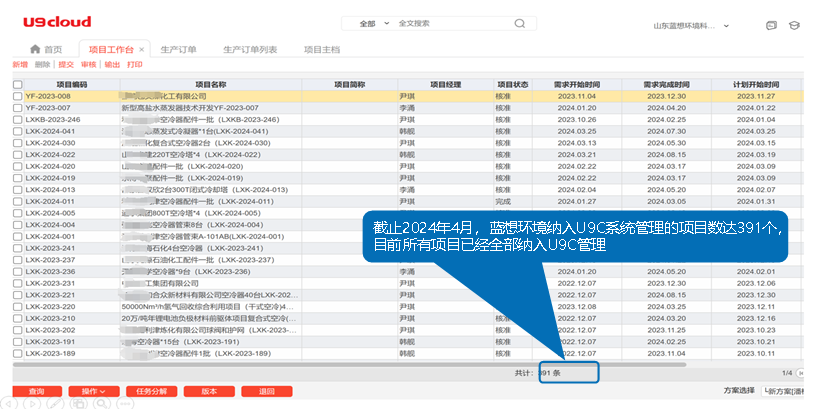This screenshot has width=831, height=410.
Task: Click 审核 in the toolbar
Action: [89, 65]
